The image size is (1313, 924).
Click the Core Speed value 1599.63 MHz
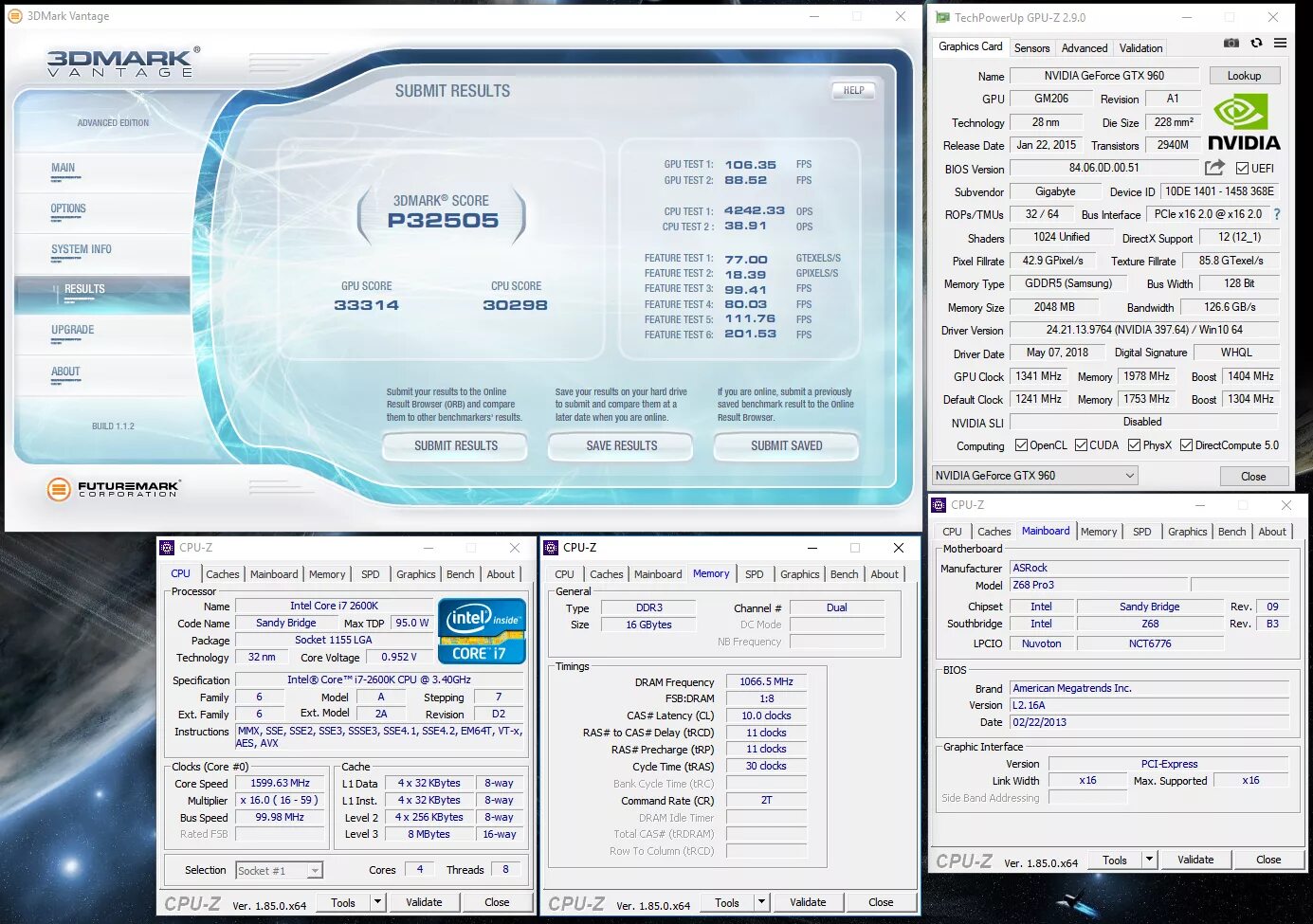point(281,783)
